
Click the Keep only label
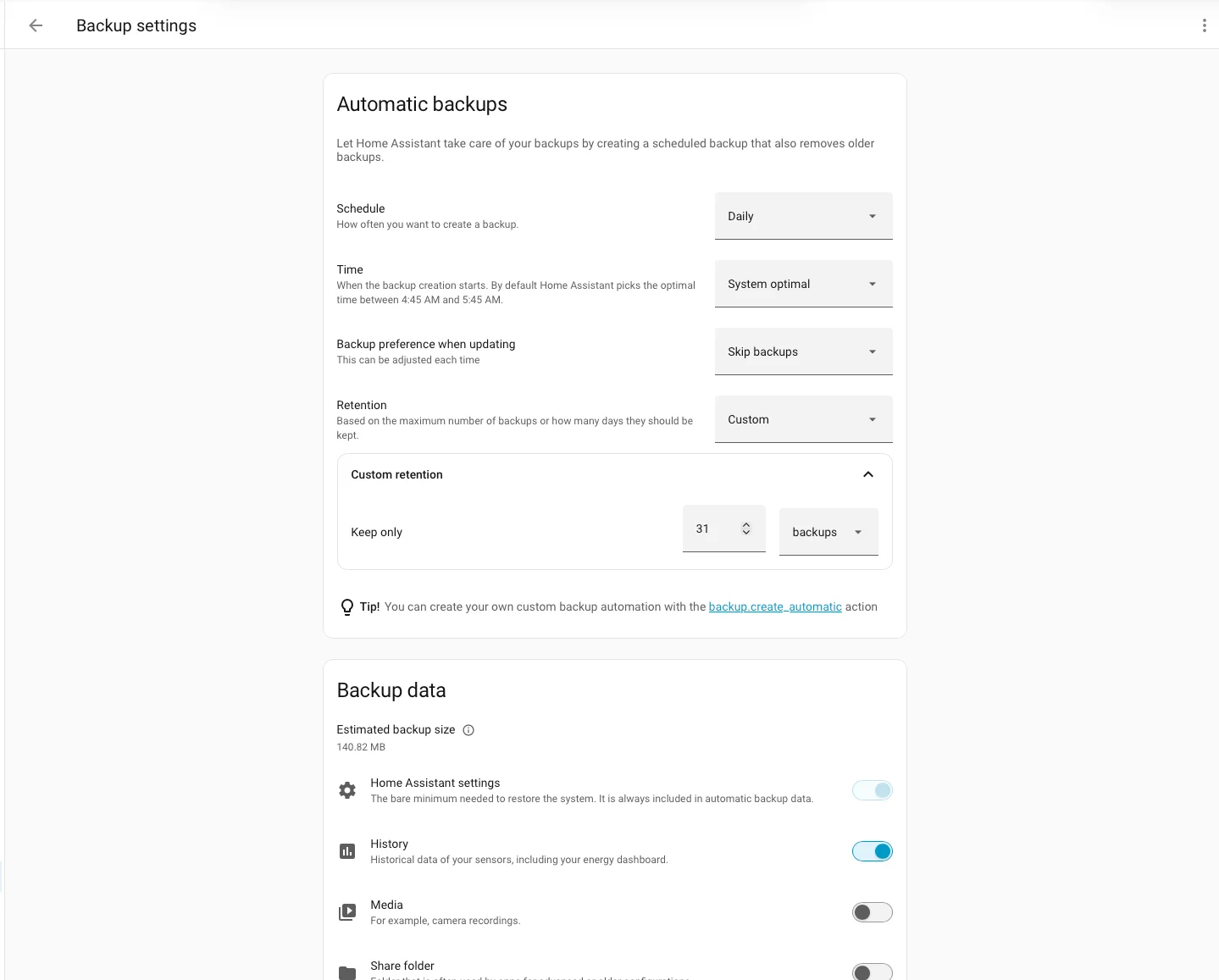(x=377, y=532)
